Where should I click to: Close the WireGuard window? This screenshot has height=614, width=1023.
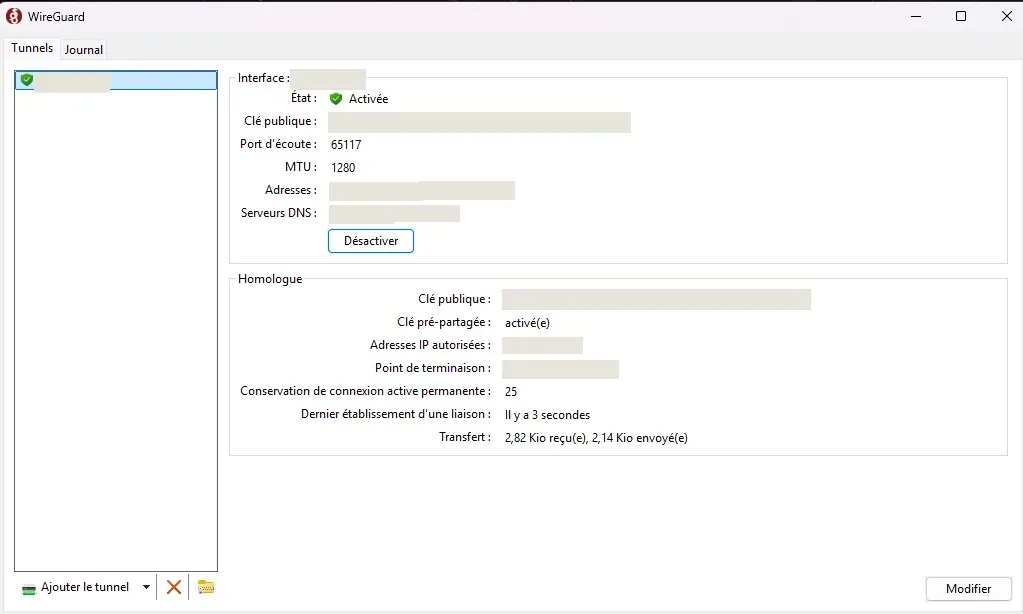click(x=1007, y=16)
